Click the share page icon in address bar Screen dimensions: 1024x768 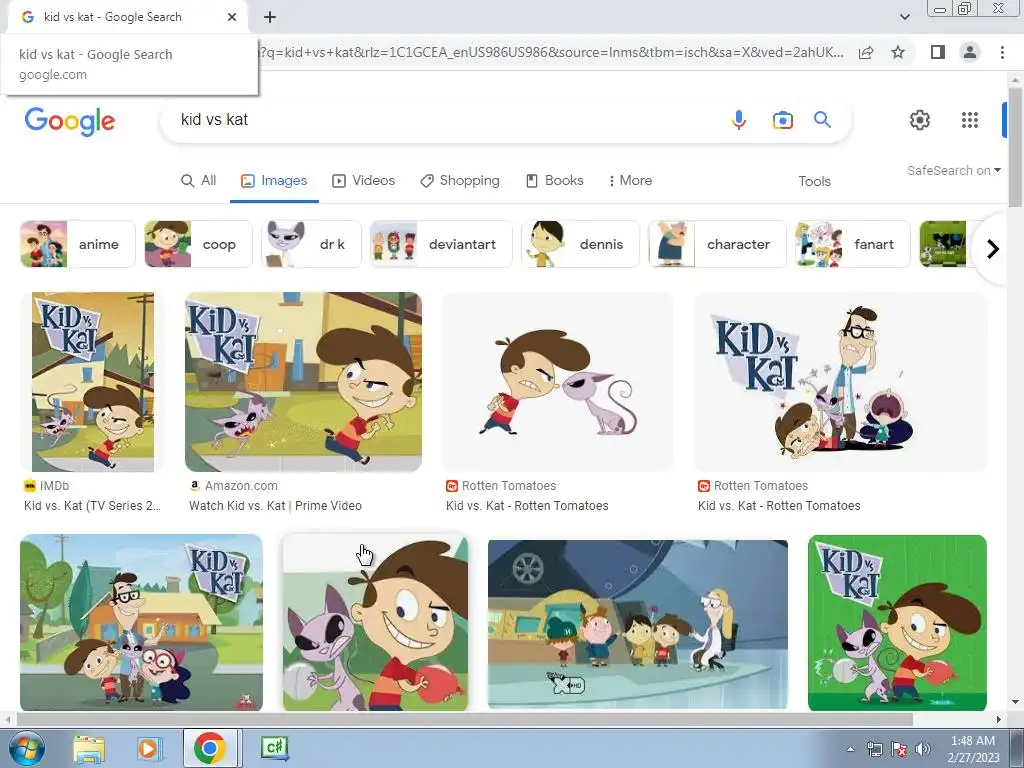[866, 52]
